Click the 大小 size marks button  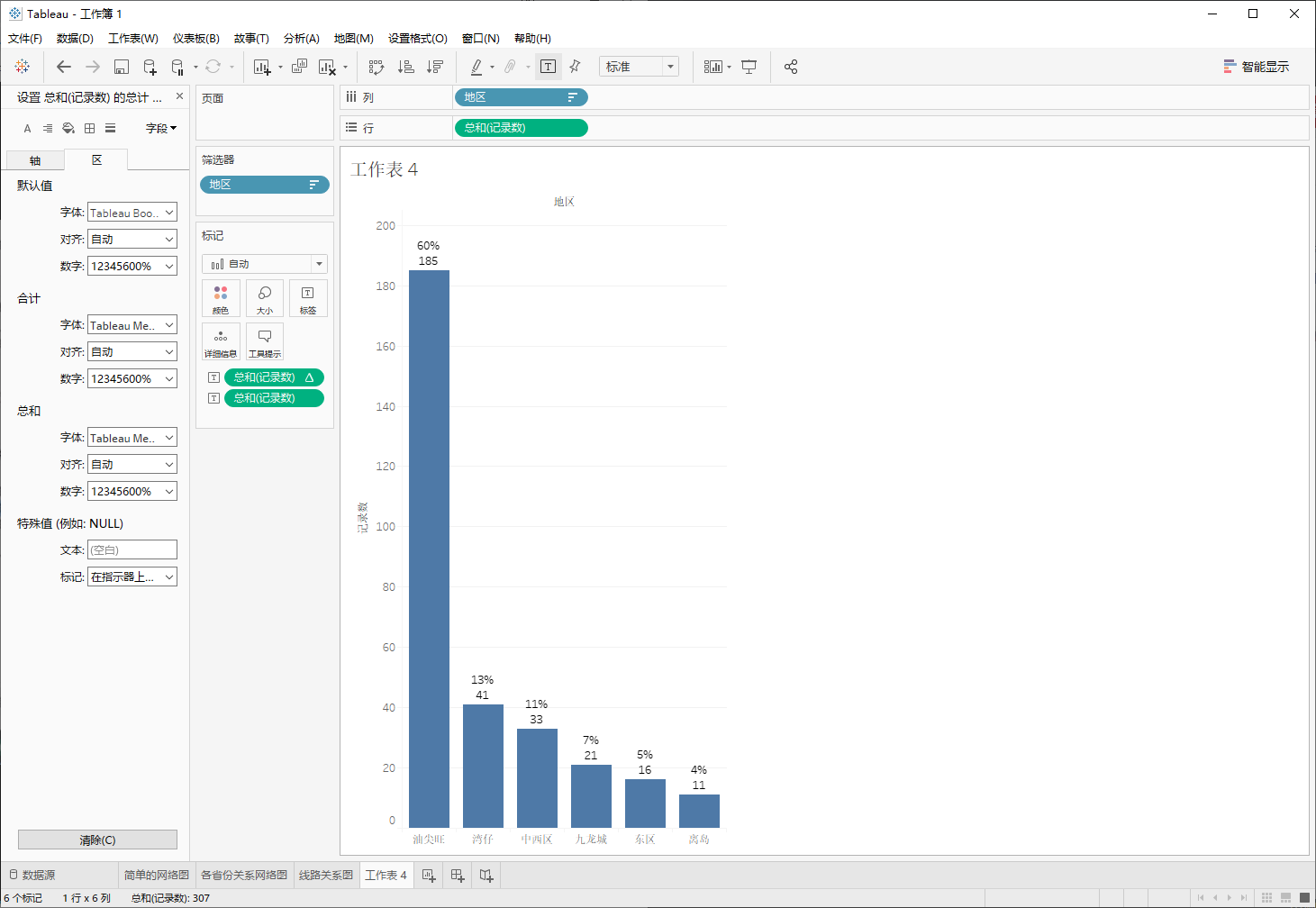pyautogui.click(x=265, y=298)
